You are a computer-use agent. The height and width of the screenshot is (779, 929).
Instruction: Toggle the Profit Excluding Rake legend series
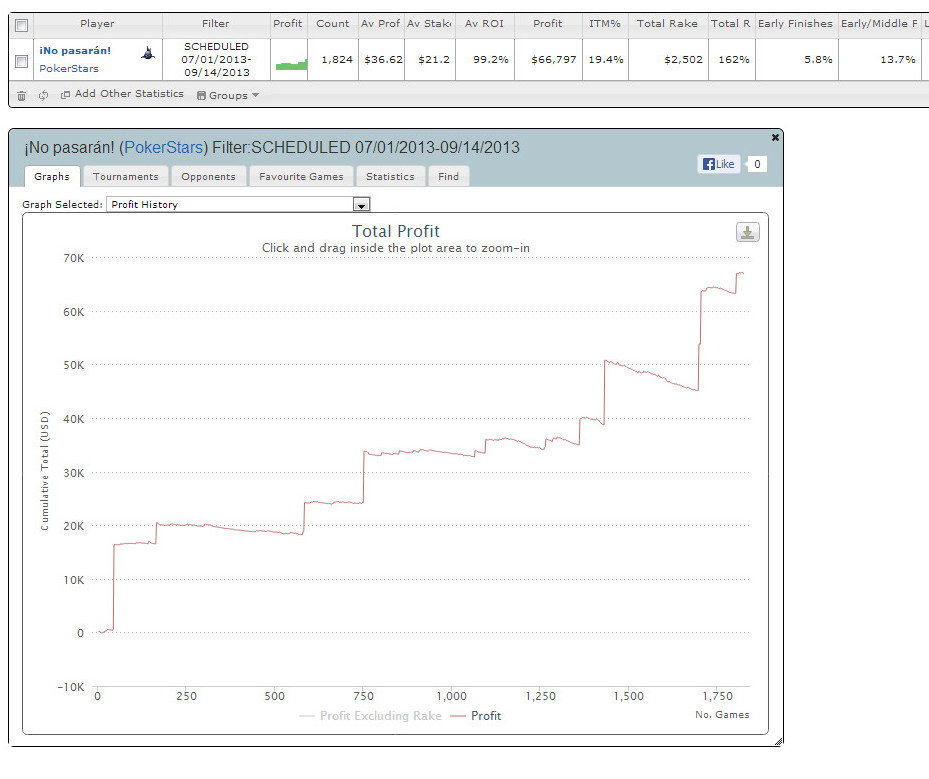tap(370, 716)
